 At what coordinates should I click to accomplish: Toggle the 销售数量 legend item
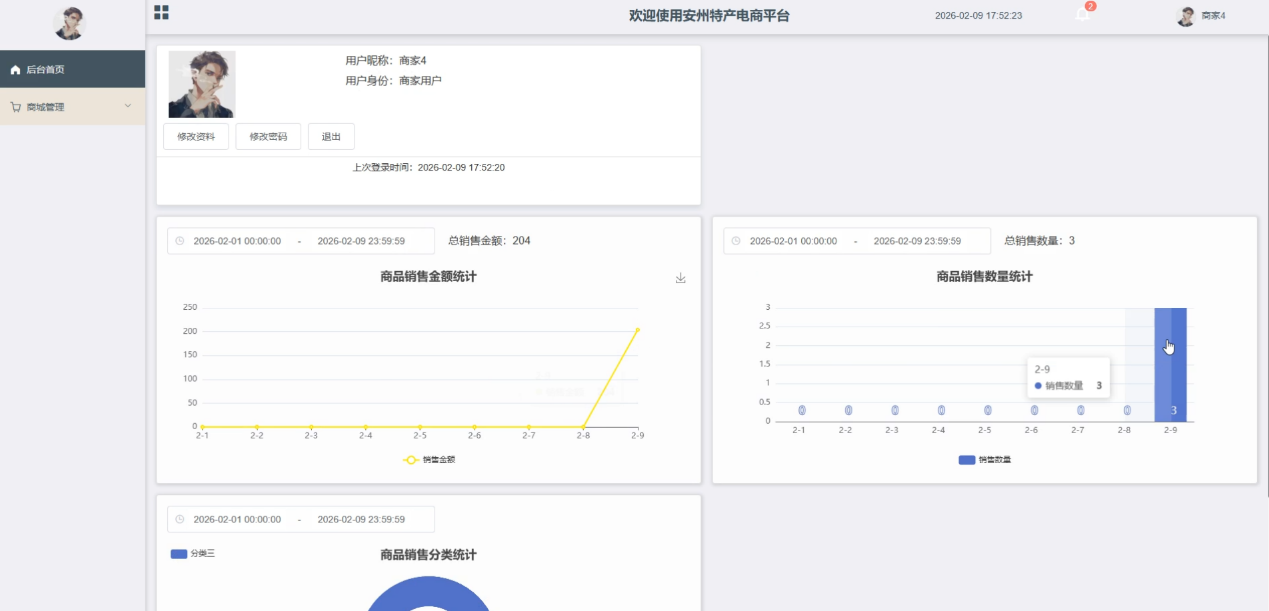point(985,460)
